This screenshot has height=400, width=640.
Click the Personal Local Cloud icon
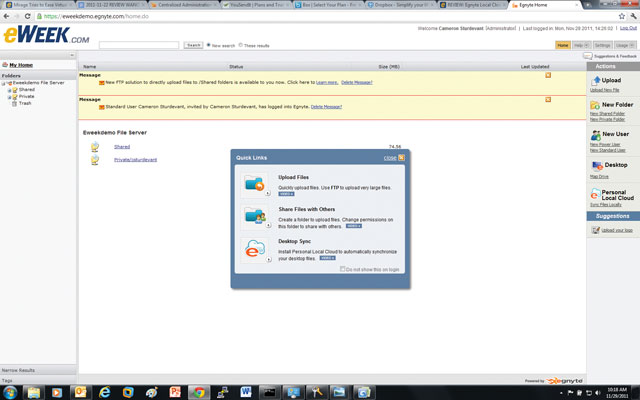point(595,192)
